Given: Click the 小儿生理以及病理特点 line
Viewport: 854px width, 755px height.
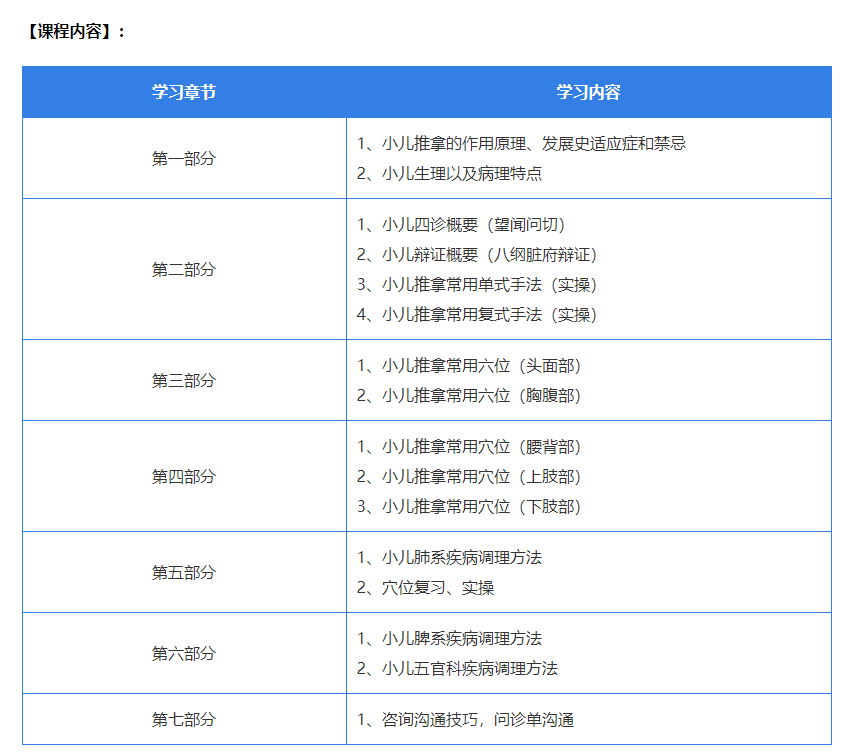Looking at the screenshot, I should point(450,174).
